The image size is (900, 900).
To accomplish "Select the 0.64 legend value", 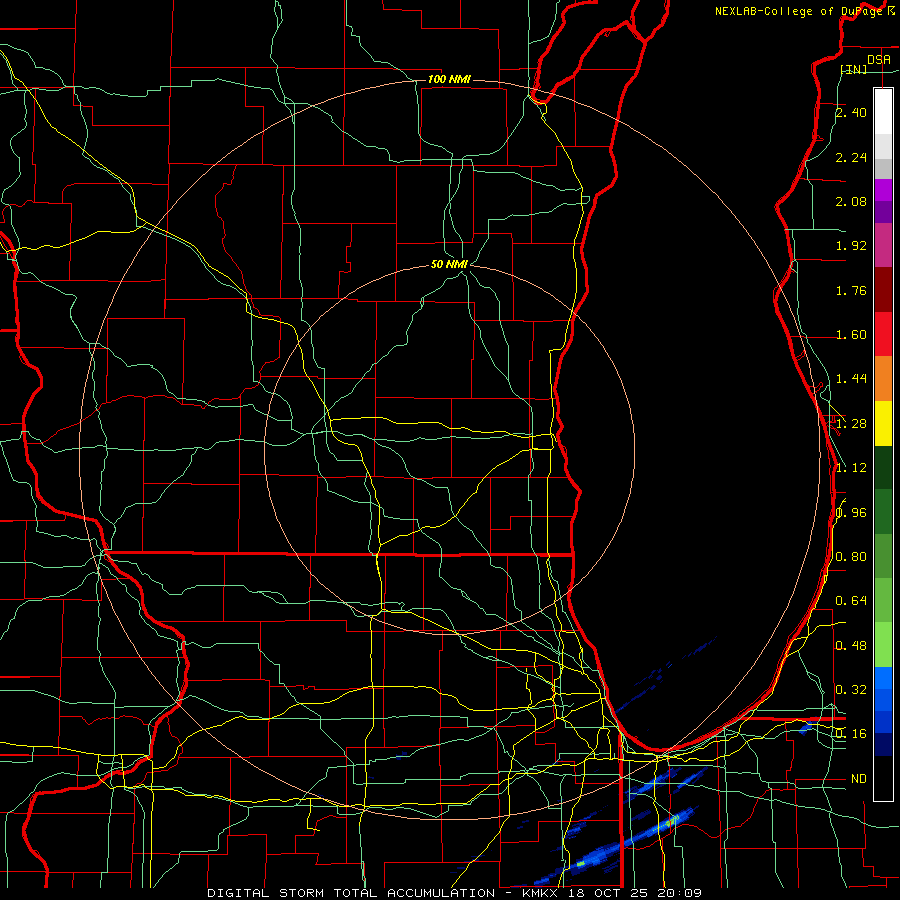I will point(851,601).
